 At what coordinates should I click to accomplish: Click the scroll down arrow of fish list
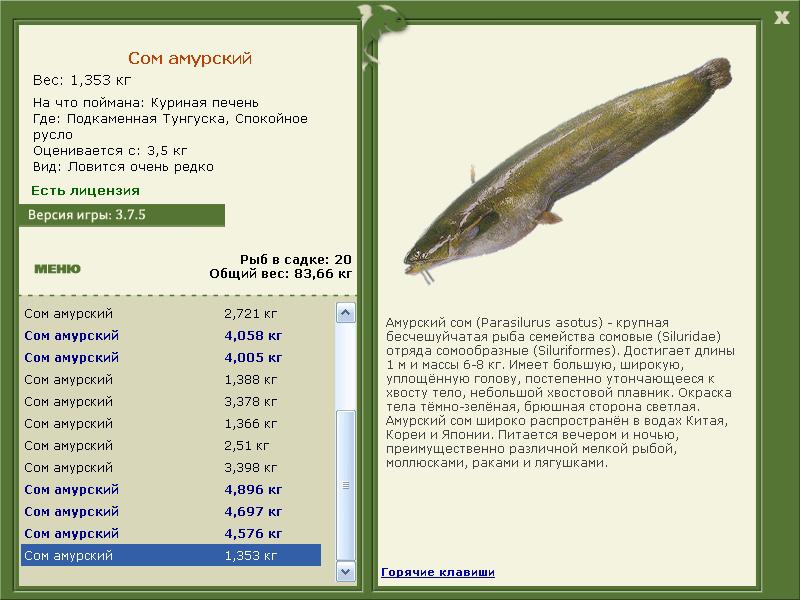tap(345, 571)
